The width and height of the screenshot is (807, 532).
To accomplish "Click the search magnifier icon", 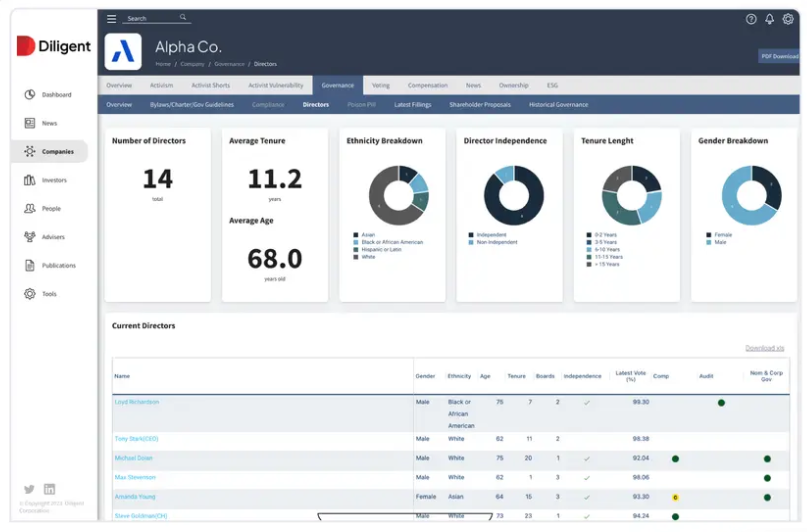I will click(x=183, y=17).
